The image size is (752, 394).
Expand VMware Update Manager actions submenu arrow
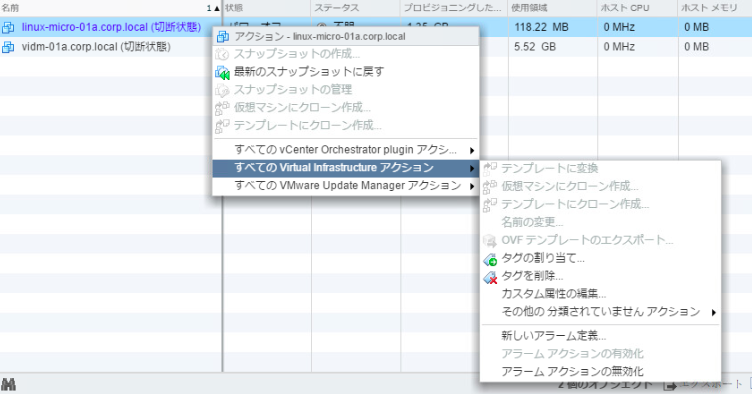[x=472, y=186]
